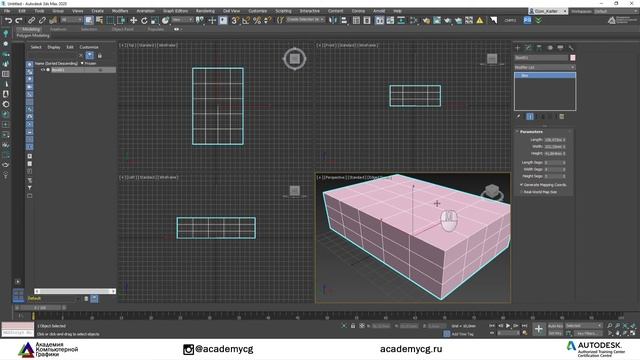Uncheck Generate Mapping Coords

pyautogui.click(x=522, y=185)
